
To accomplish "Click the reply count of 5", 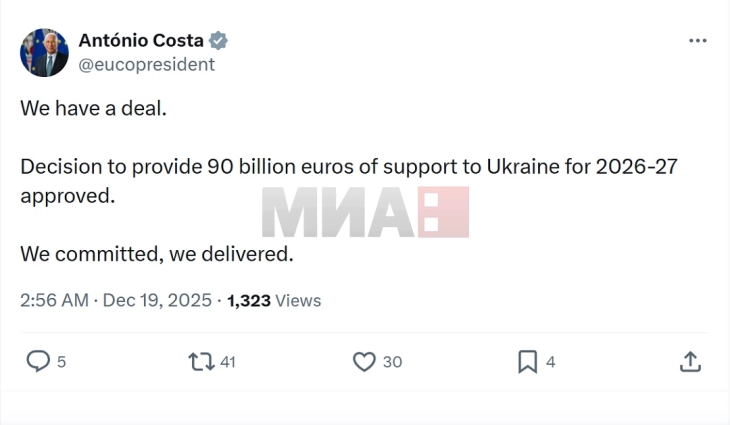I will [61, 362].
